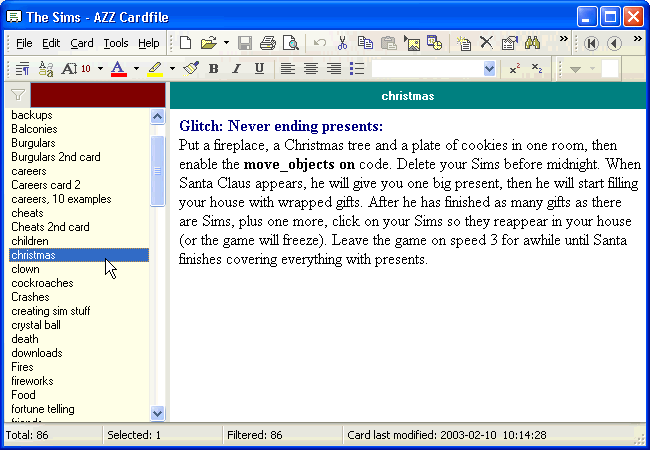Open a file with folder icon
Viewport: 650px width, 450px height.
209,43
